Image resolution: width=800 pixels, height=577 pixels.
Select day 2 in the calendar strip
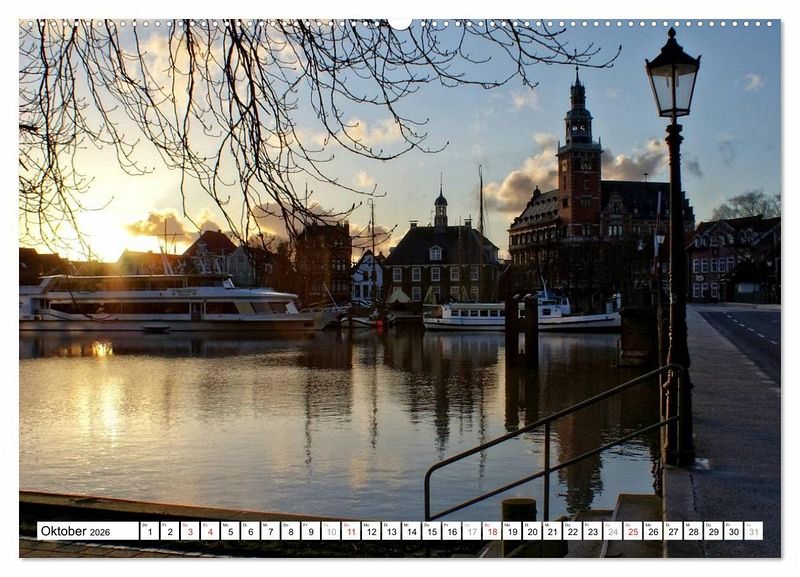(170, 531)
